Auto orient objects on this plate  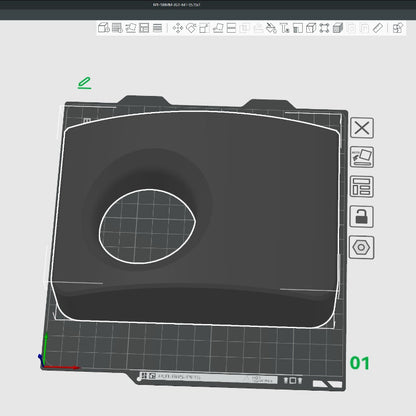coord(362,157)
